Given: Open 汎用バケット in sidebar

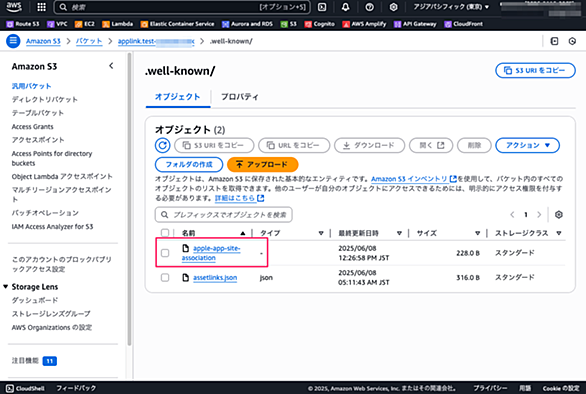Looking at the screenshot, I should coord(31,86).
